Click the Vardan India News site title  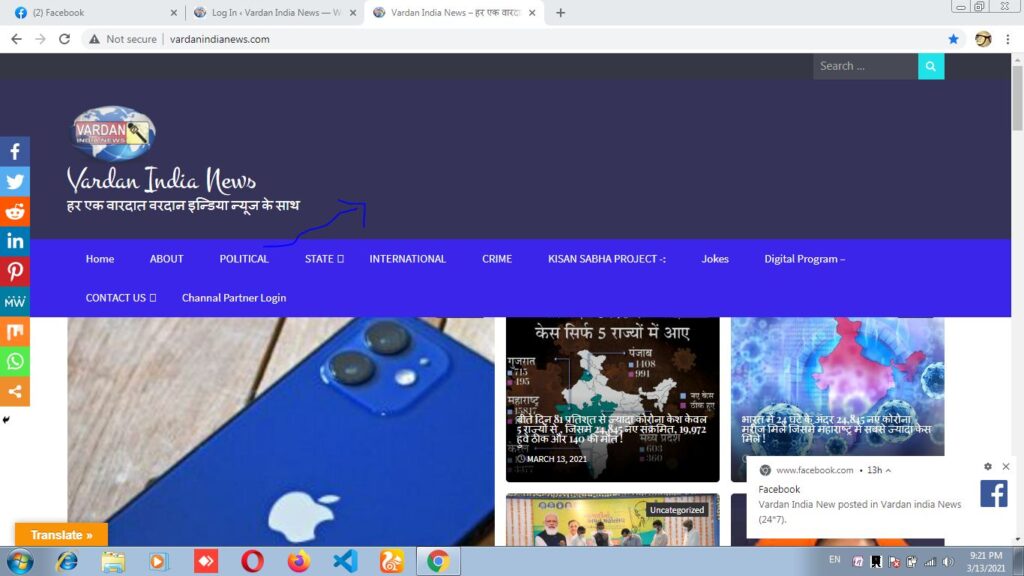[x=161, y=180]
